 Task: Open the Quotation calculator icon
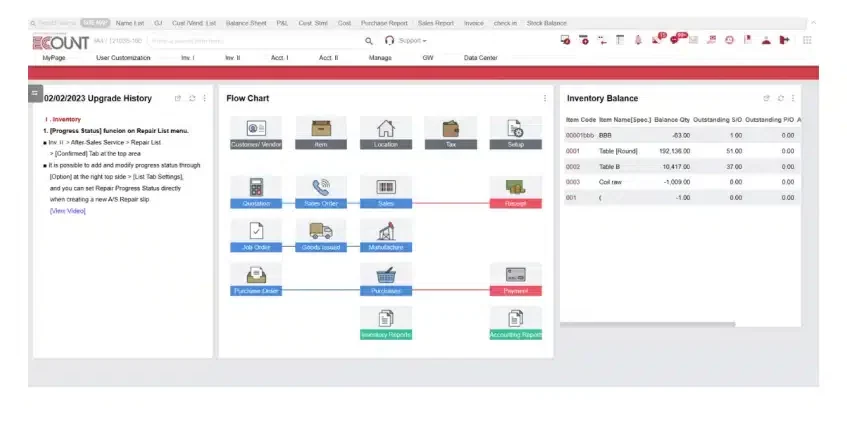[x=256, y=192]
